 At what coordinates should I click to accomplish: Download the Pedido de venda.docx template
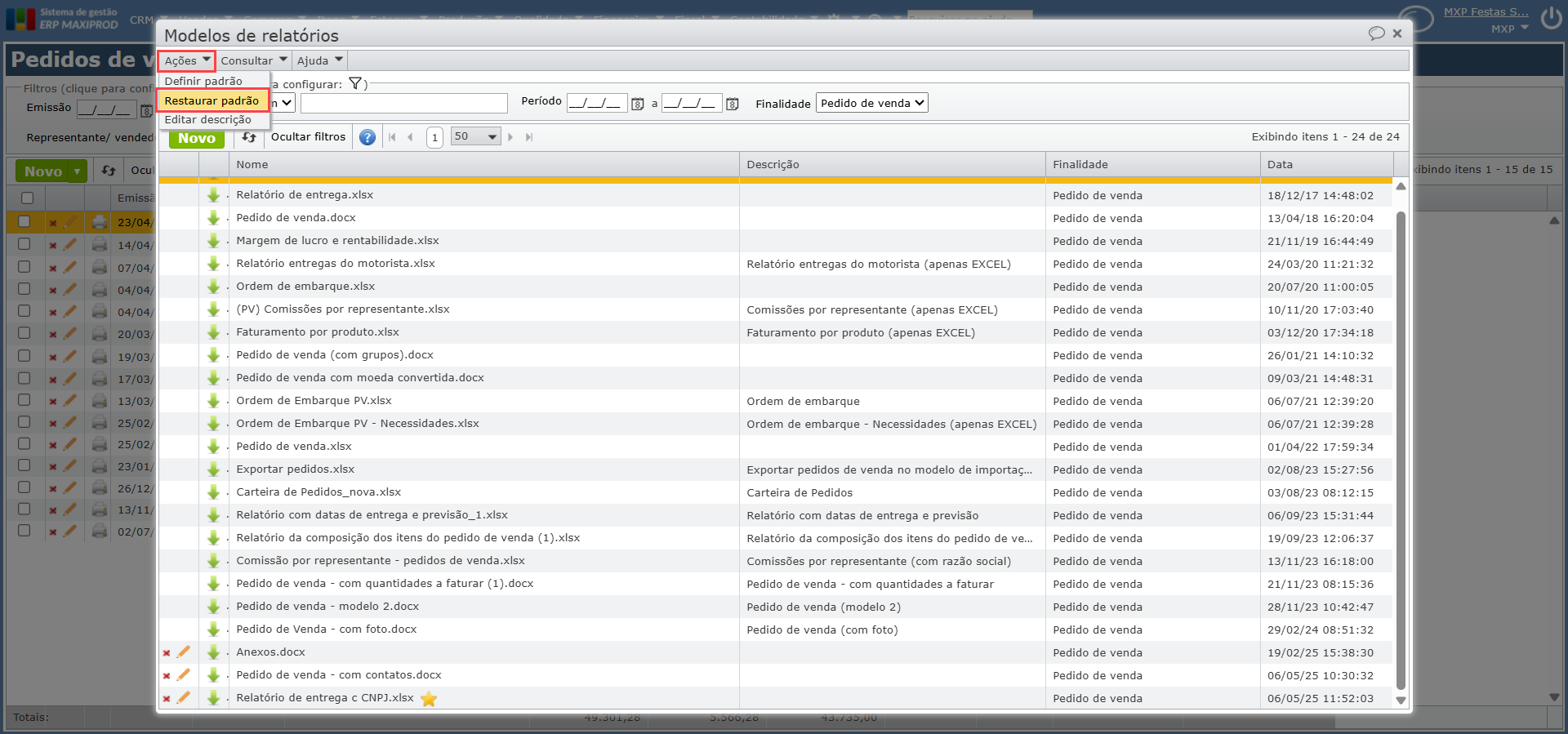213,218
